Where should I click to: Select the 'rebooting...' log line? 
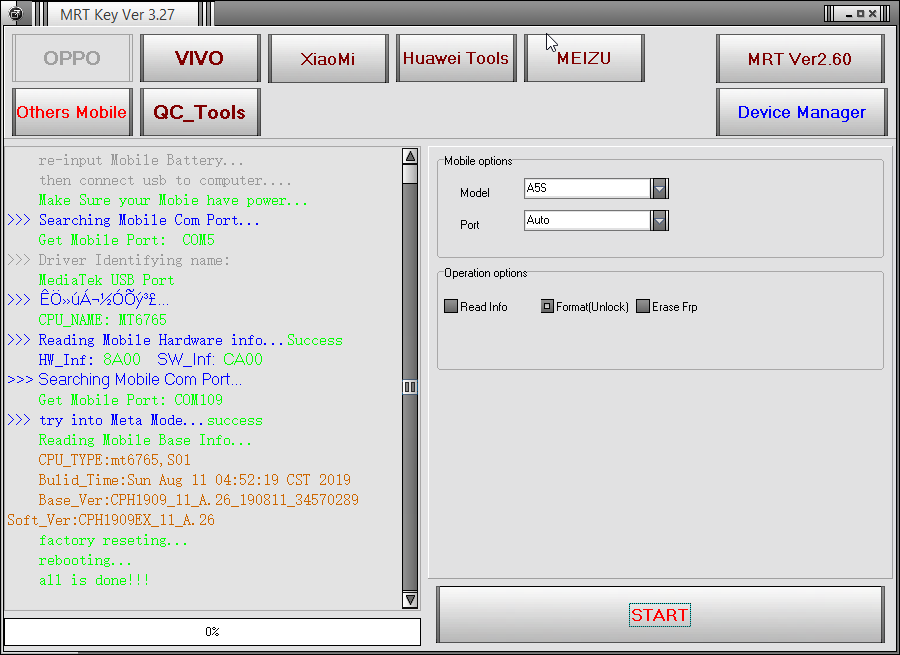85,560
